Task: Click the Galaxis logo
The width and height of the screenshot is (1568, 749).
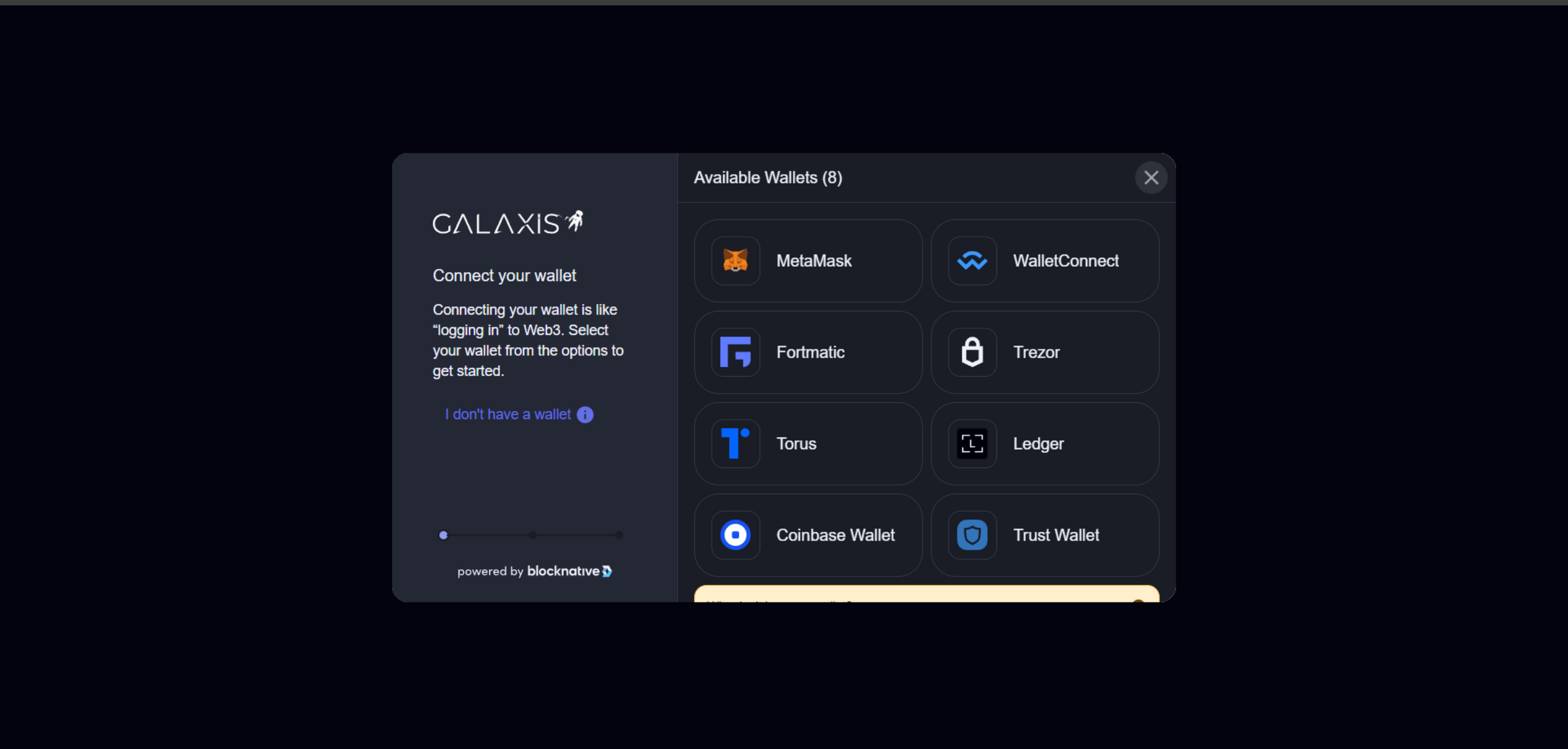Action: (x=507, y=223)
